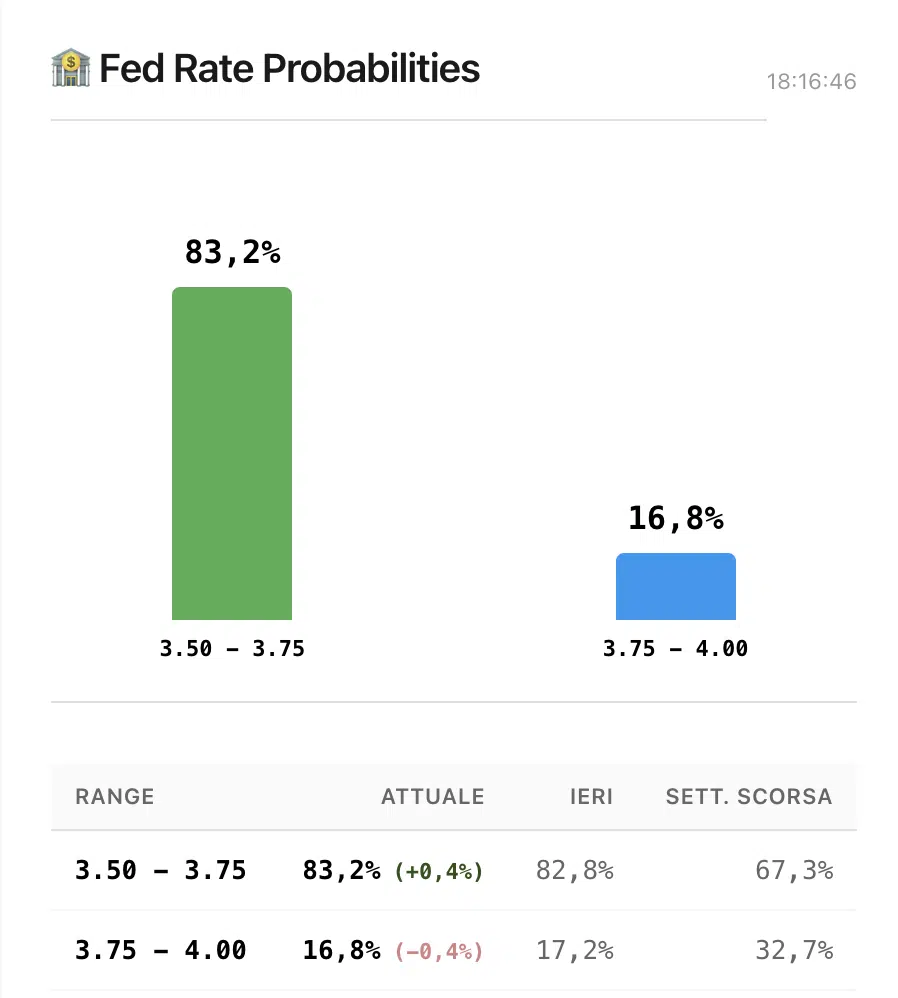Click the green 3.50 – 3.75 bar
This screenshot has width=898, height=998.
(x=232, y=454)
